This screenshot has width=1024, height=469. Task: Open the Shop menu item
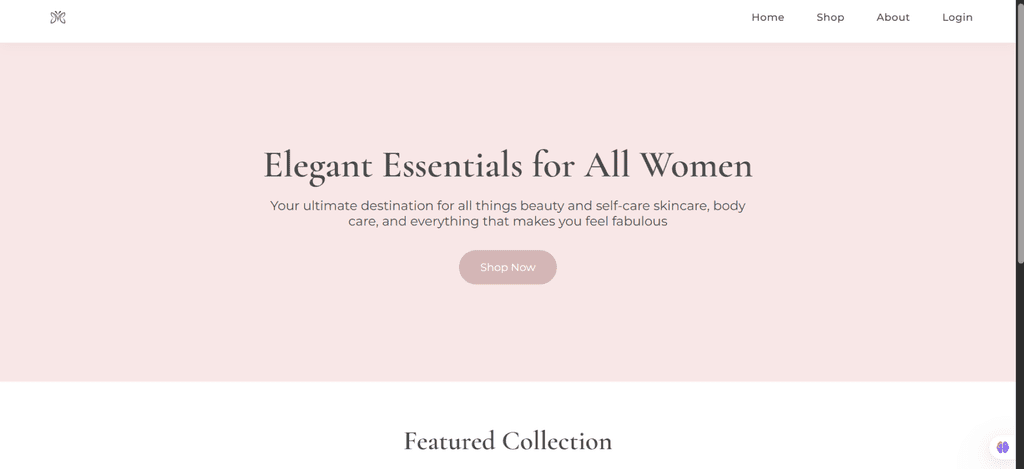click(x=830, y=18)
